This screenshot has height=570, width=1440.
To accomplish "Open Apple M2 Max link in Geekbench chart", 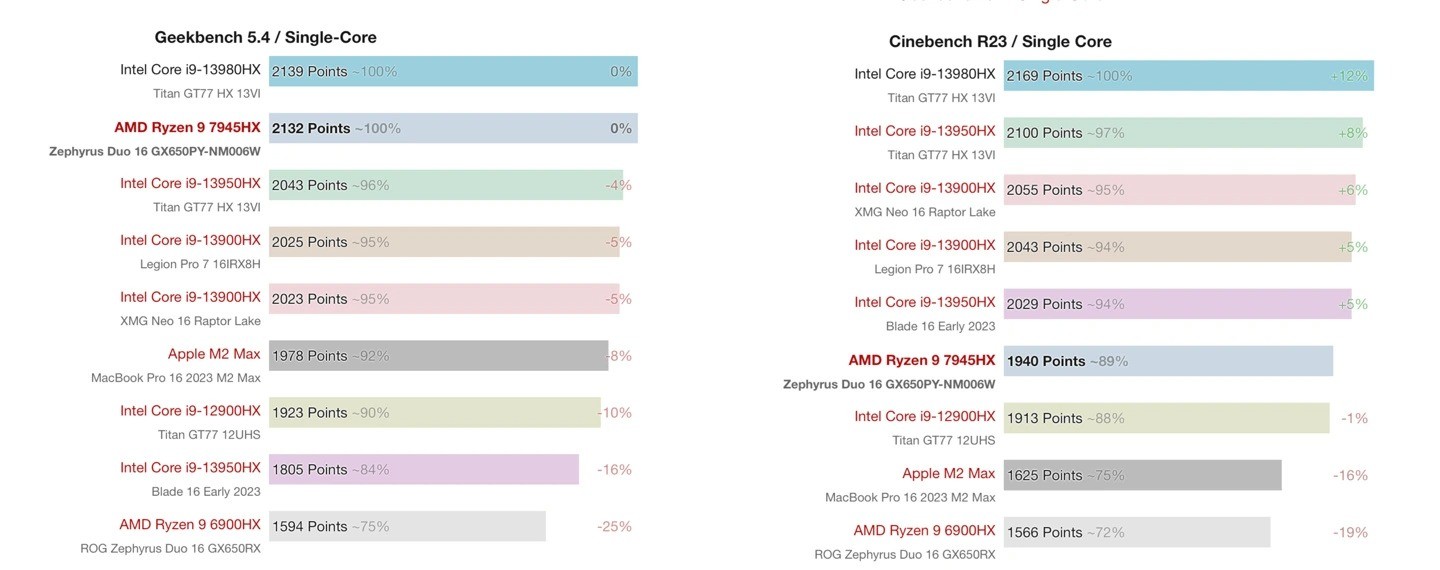I will [214, 355].
